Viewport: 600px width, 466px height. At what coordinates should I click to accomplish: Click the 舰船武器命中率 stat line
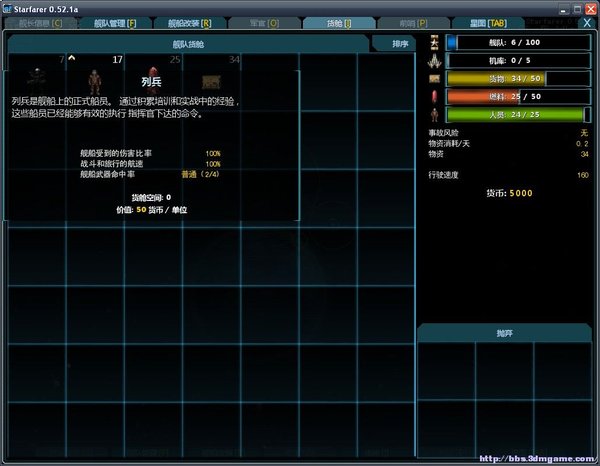click(150, 174)
